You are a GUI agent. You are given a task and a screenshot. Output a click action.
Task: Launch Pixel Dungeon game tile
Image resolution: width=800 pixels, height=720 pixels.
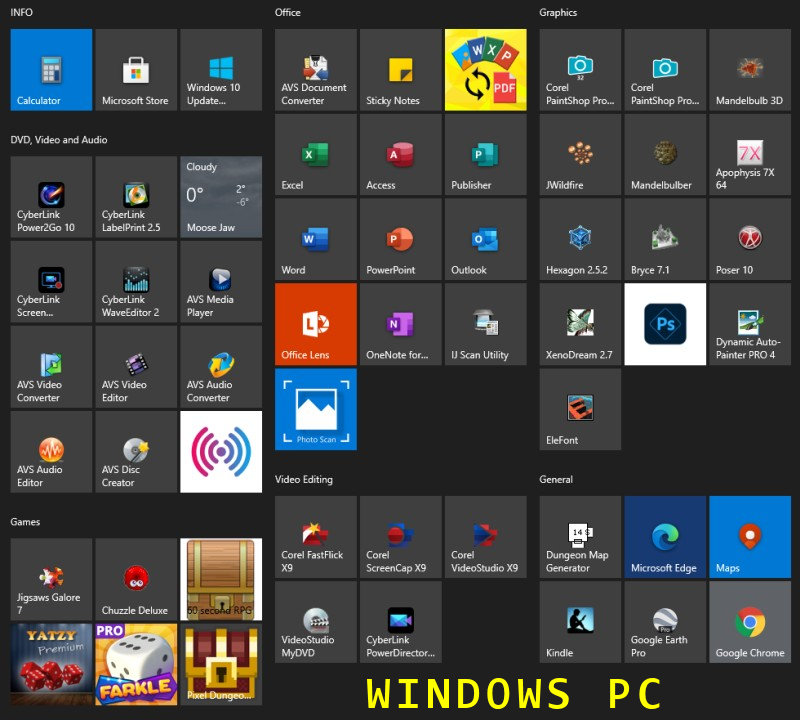pos(221,664)
